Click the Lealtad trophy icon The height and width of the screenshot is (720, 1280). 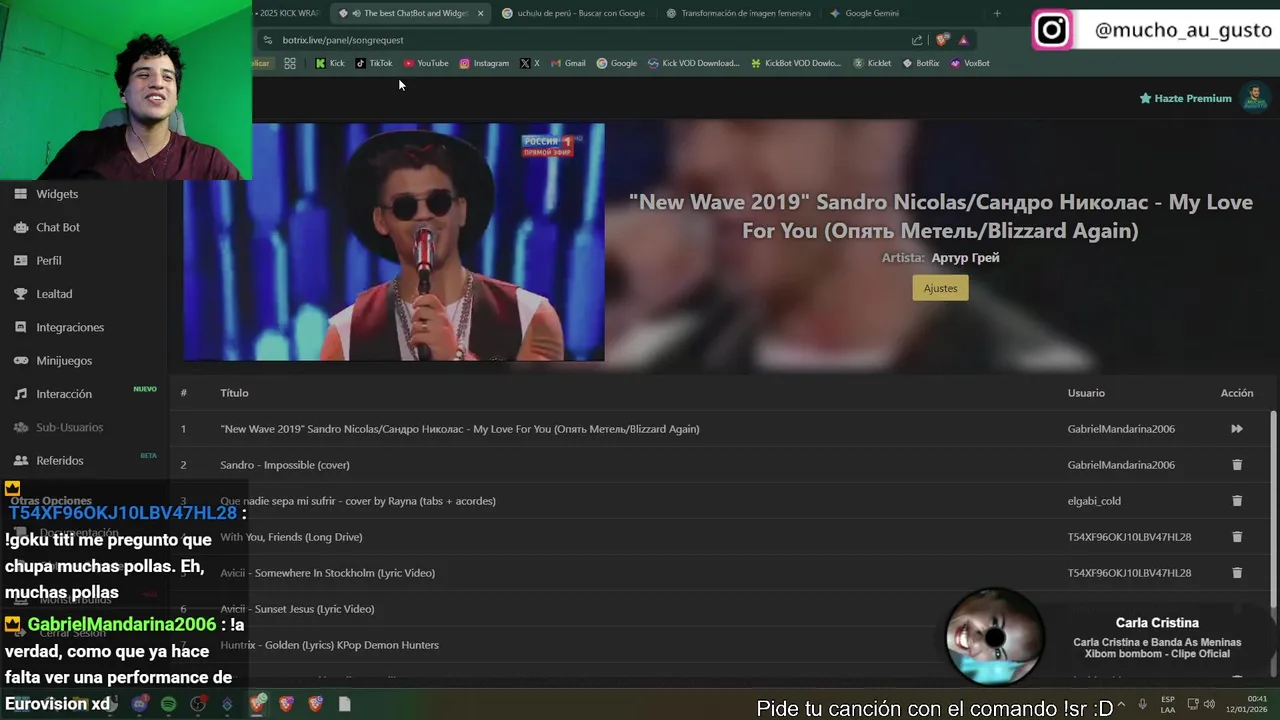click(20, 294)
